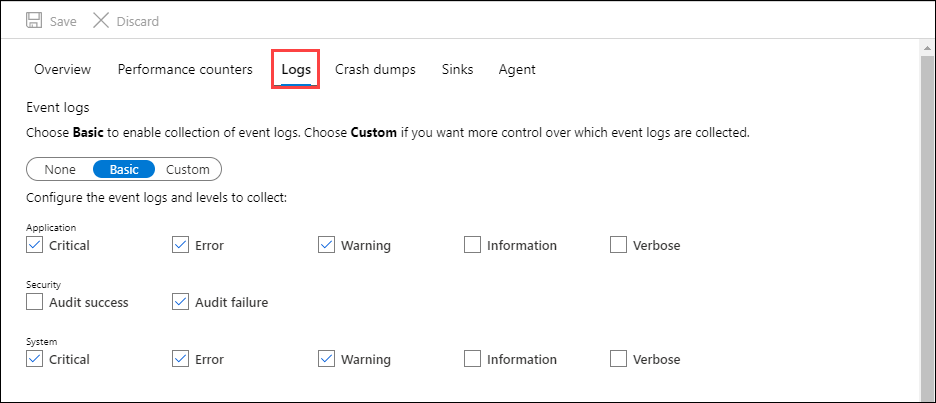The height and width of the screenshot is (403, 936).
Task: Switch event logs to Custom
Action: (x=188, y=169)
